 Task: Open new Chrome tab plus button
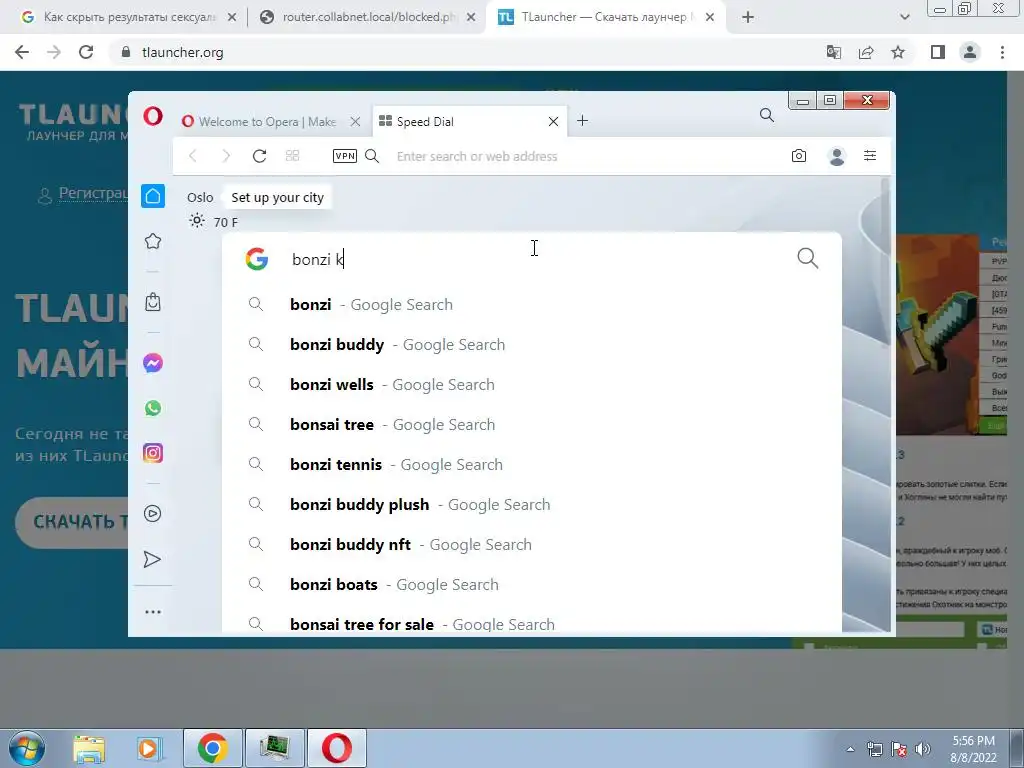pos(748,17)
